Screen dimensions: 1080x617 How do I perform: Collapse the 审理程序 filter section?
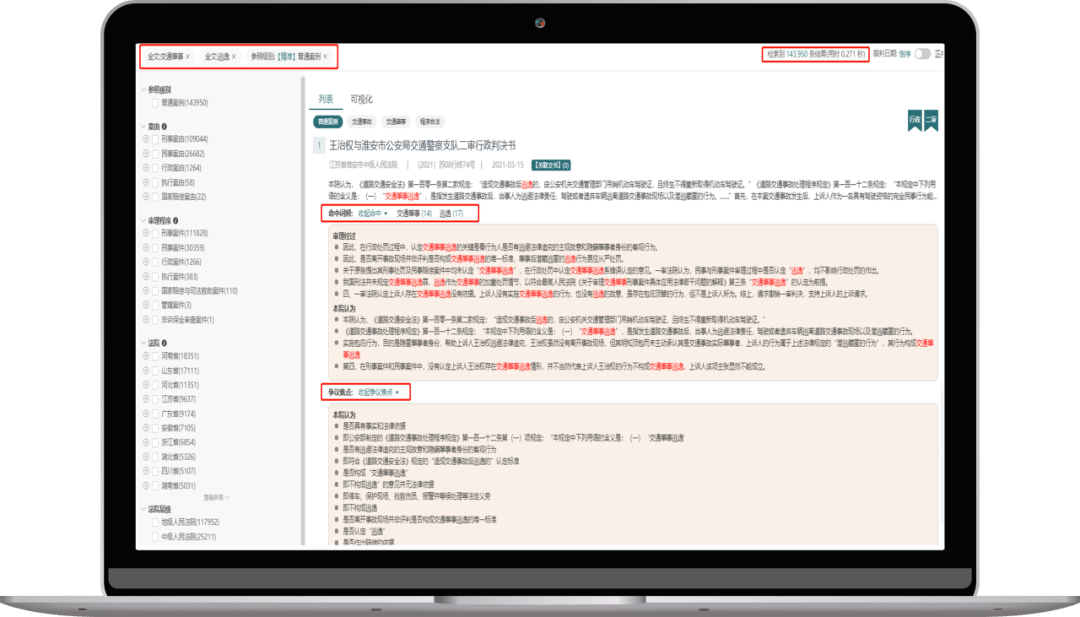[144, 221]
